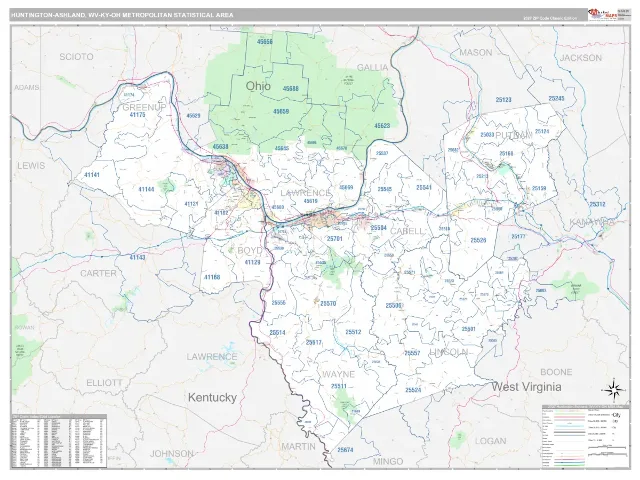
Task: Click ZIP code 25177
Action: 518,236
